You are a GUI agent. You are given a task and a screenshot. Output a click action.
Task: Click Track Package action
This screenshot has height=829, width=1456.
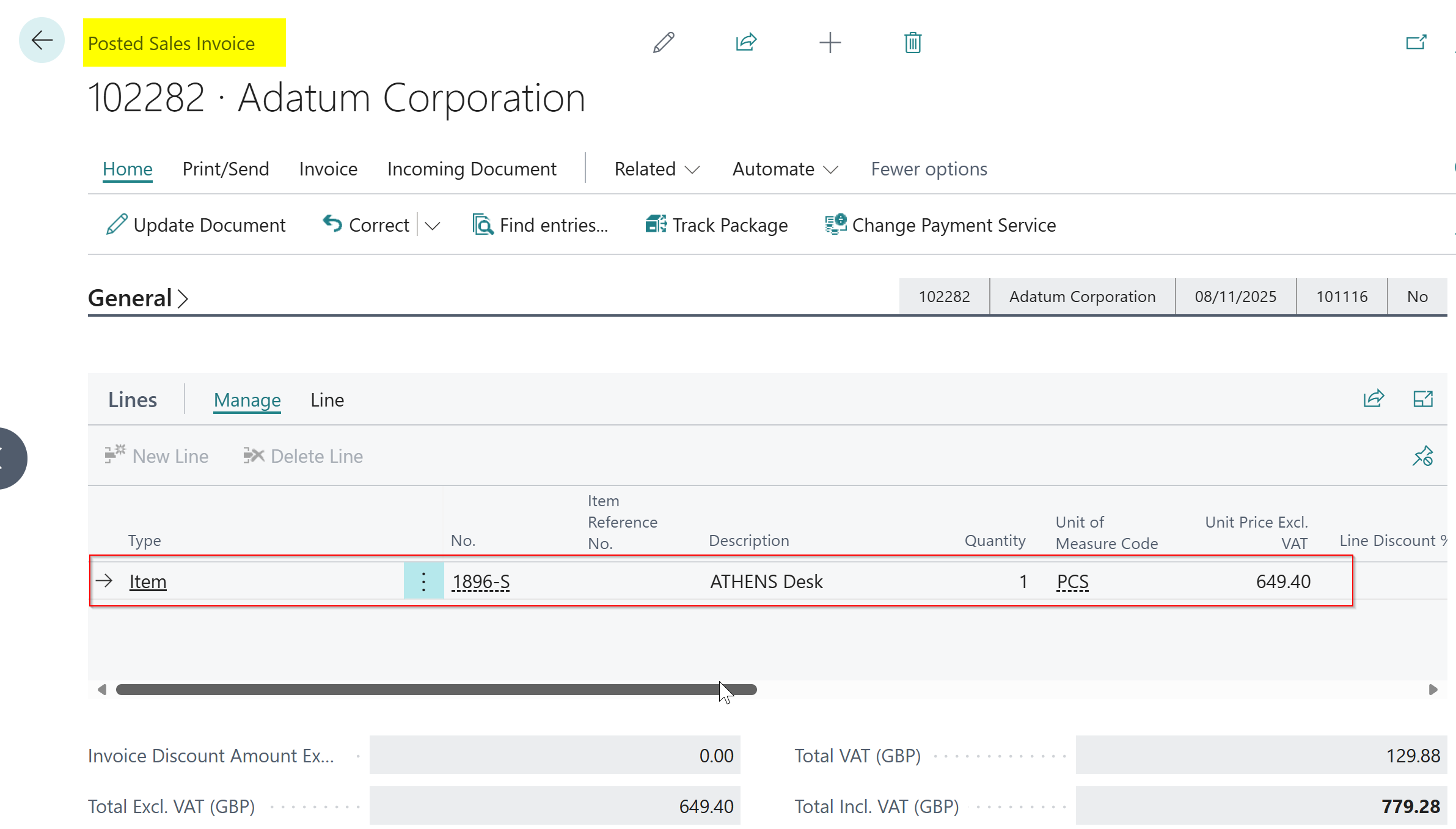tap(717, 225)
